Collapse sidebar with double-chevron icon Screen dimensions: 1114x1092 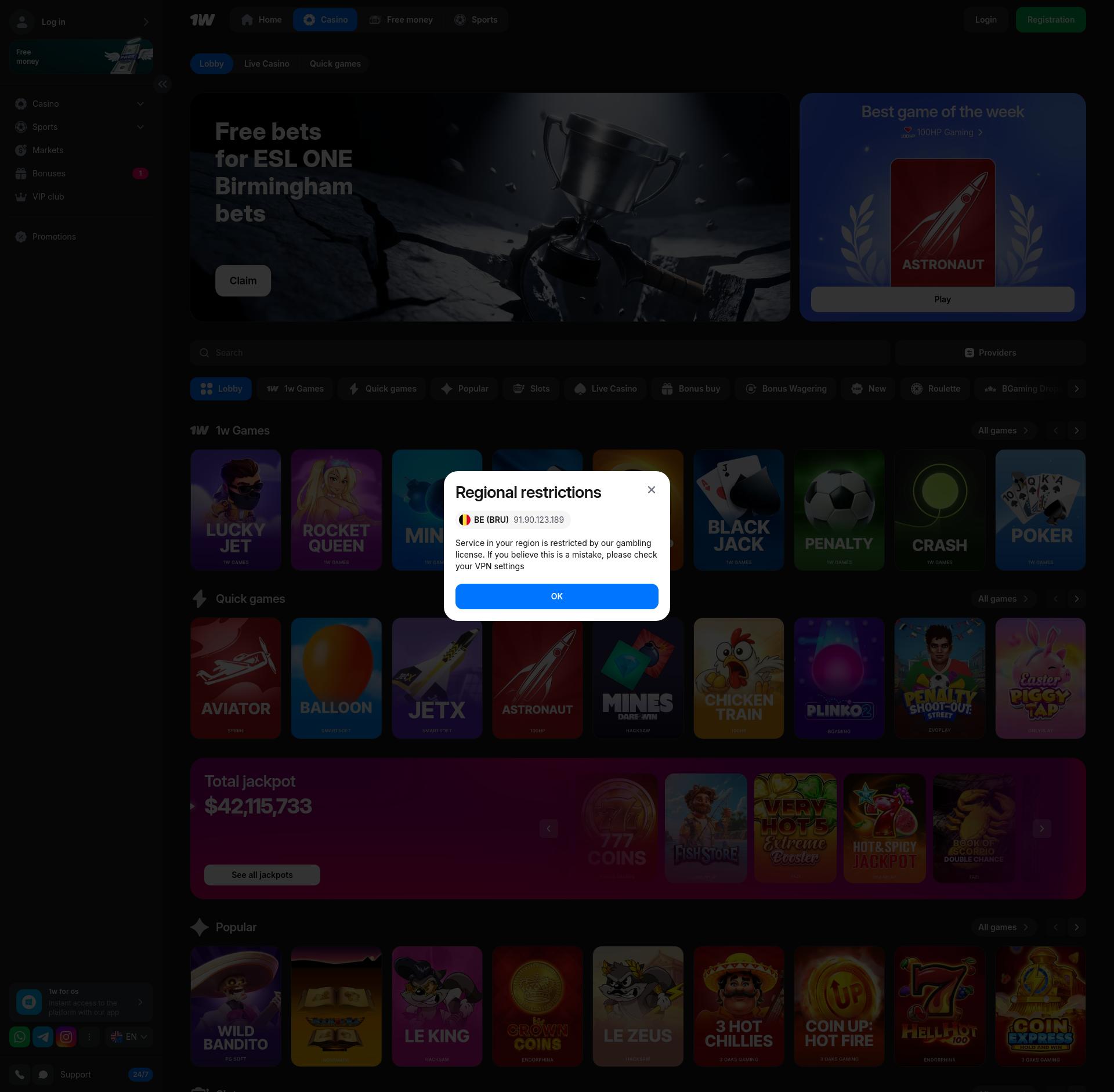[x=162, y=84]
